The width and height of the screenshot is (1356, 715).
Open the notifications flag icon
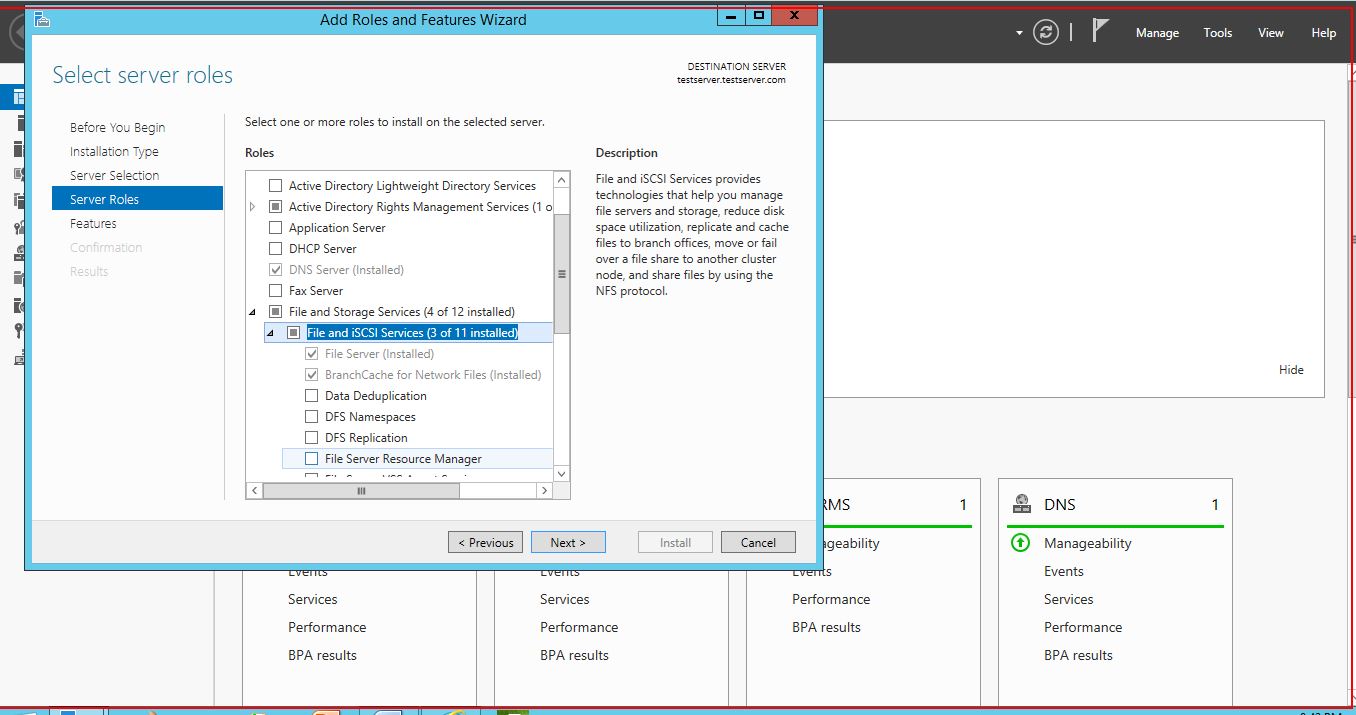pos(1100,31)
